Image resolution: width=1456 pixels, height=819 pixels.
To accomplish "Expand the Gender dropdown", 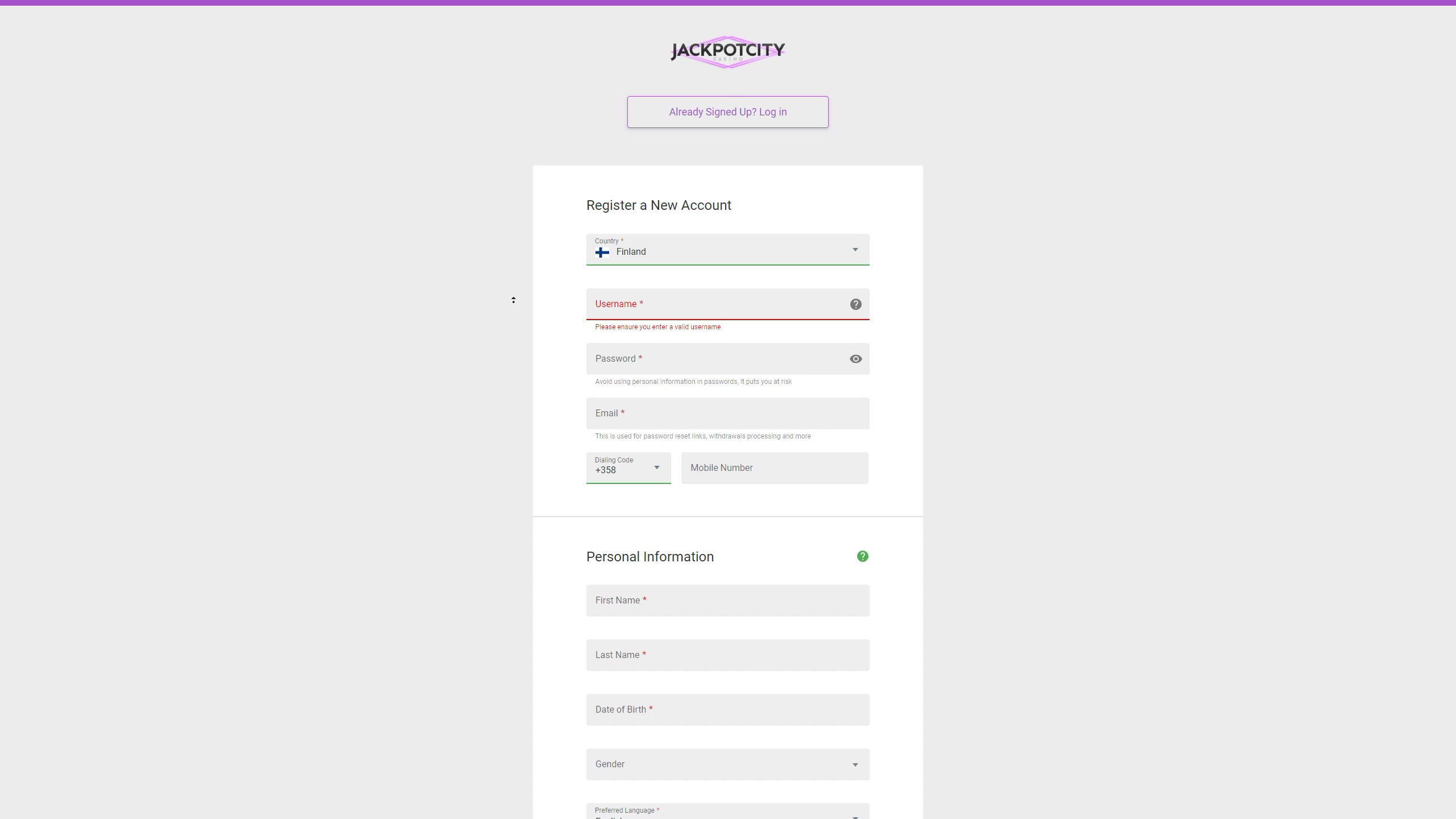I will coord(727,764).
